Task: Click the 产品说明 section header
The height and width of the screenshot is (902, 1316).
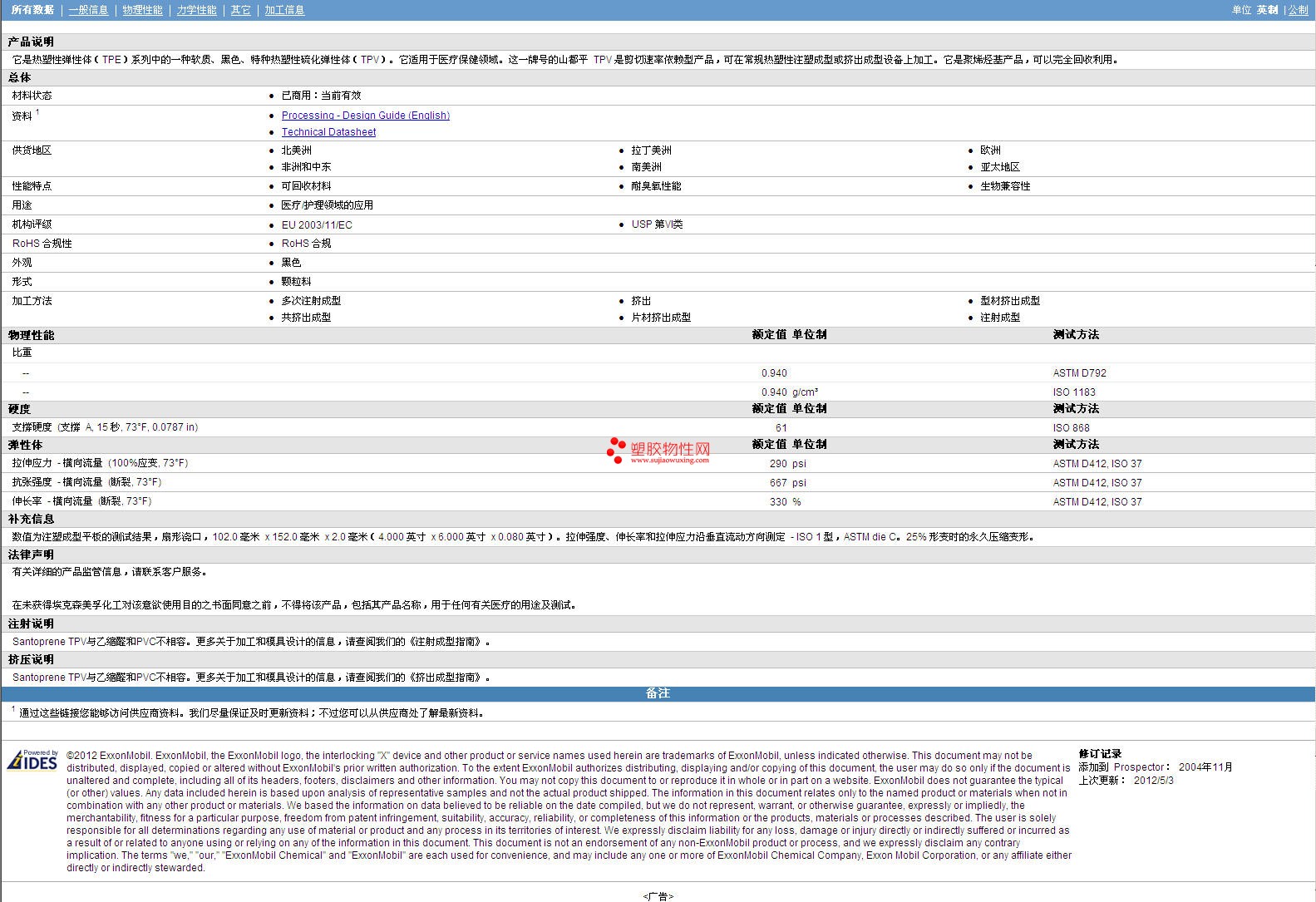Action: pos(31,42)
